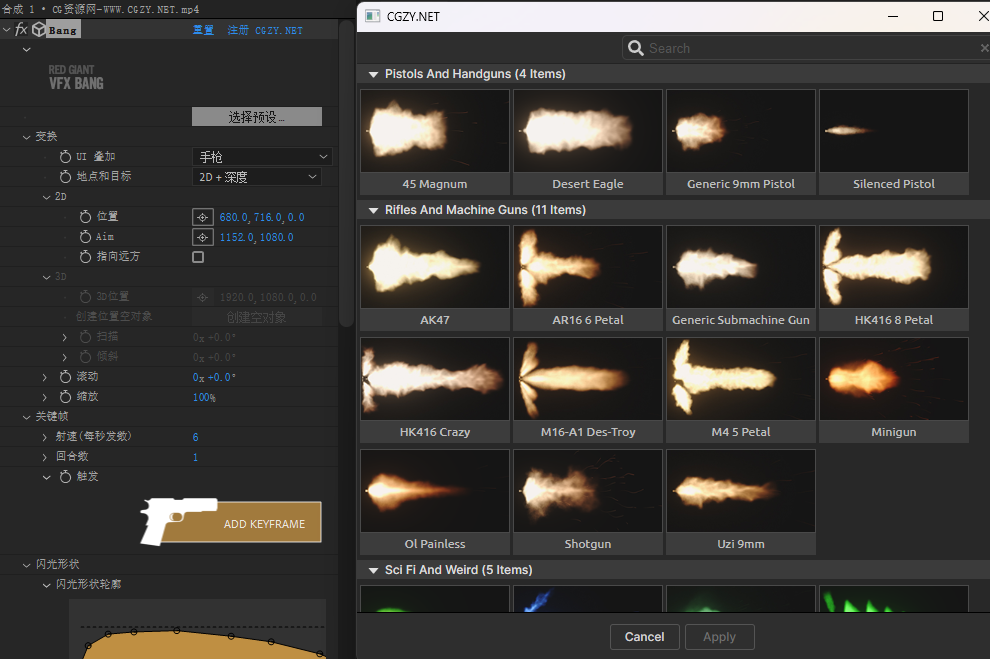Select the Shotgun preset
The width and height of the screenshot is (990, 659).
[x=588, y=502]
